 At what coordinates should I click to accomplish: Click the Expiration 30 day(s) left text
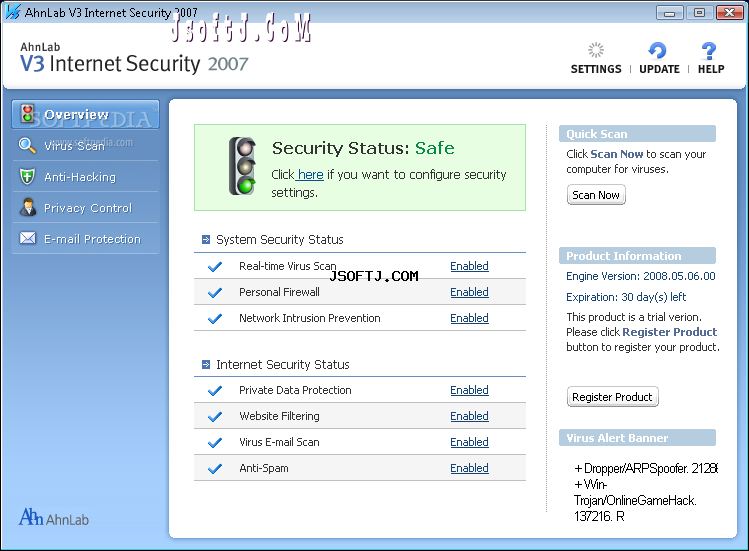[x=626, y=297]
